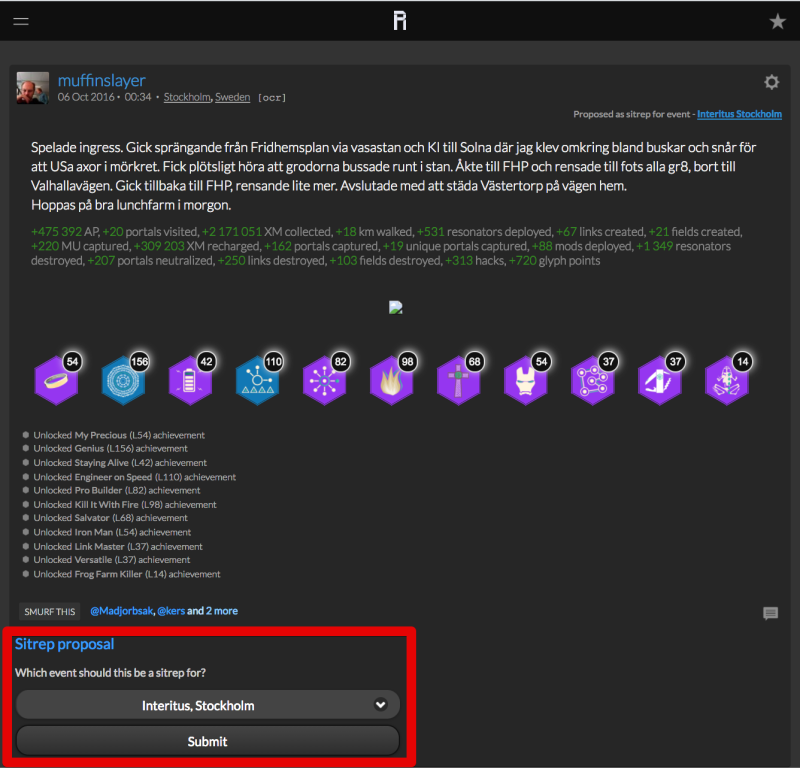Click the Frog Farm Killer badge

(x=727, y=380)
